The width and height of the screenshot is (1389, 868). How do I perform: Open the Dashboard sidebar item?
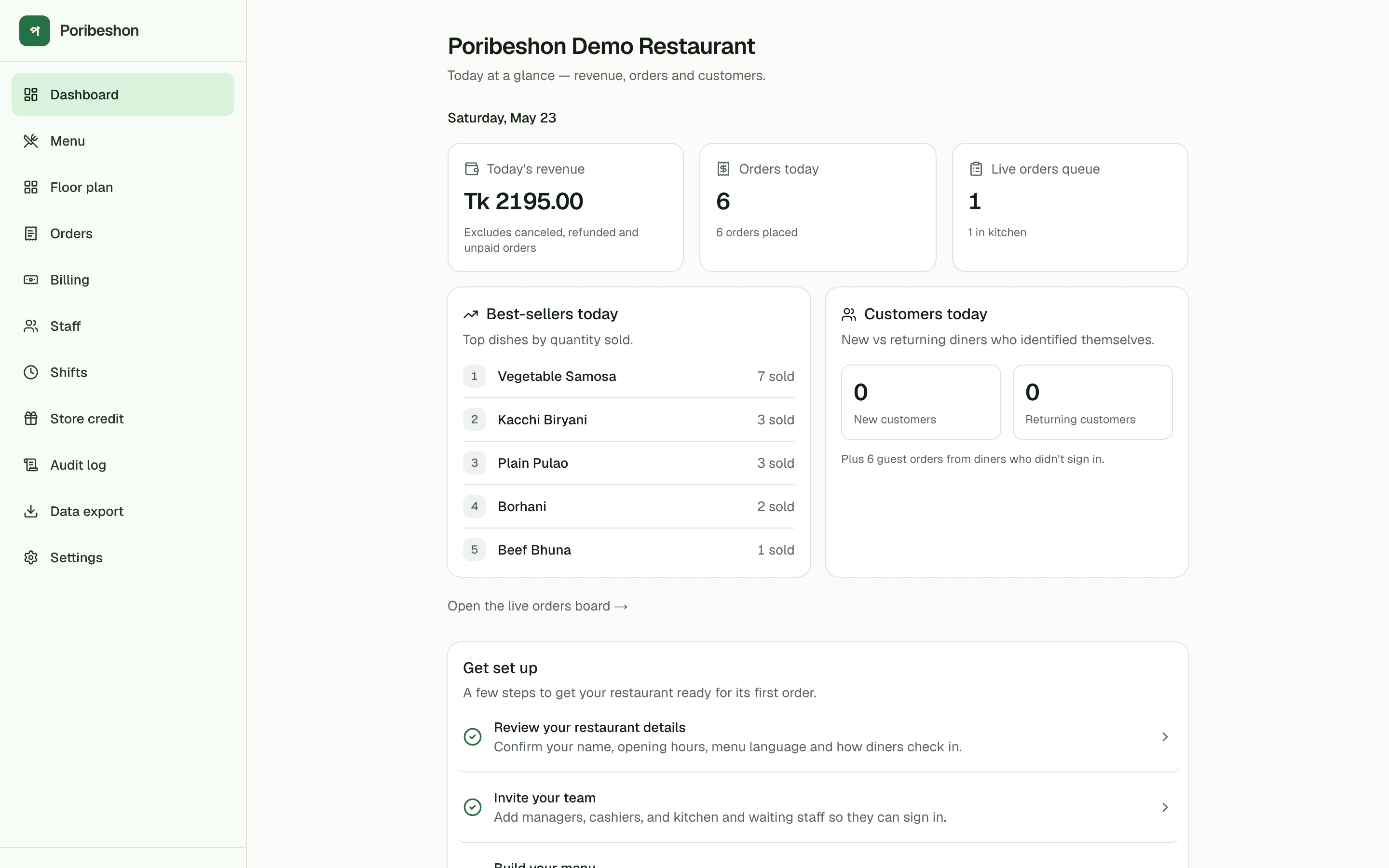coord(123,95)
